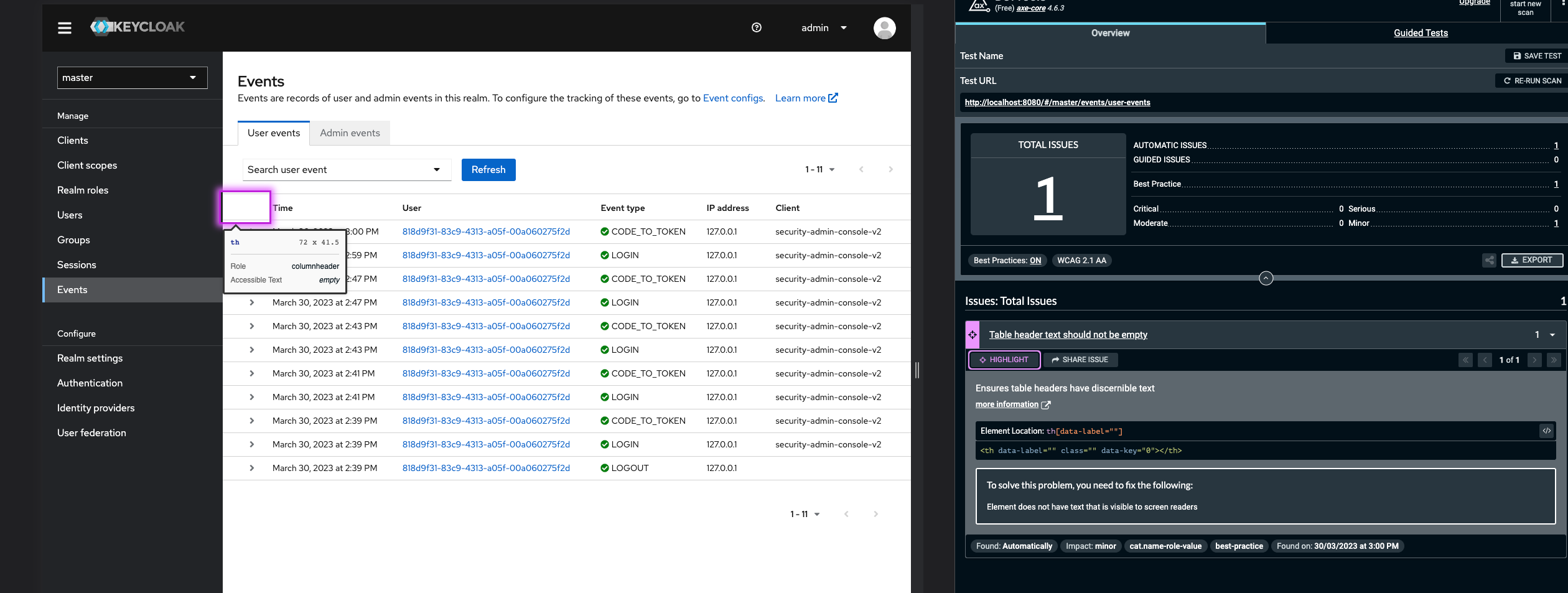Viewport: 1568px width, 593px height.
Task: Click the last-issue double chevron navigator
Action: 1555,360
